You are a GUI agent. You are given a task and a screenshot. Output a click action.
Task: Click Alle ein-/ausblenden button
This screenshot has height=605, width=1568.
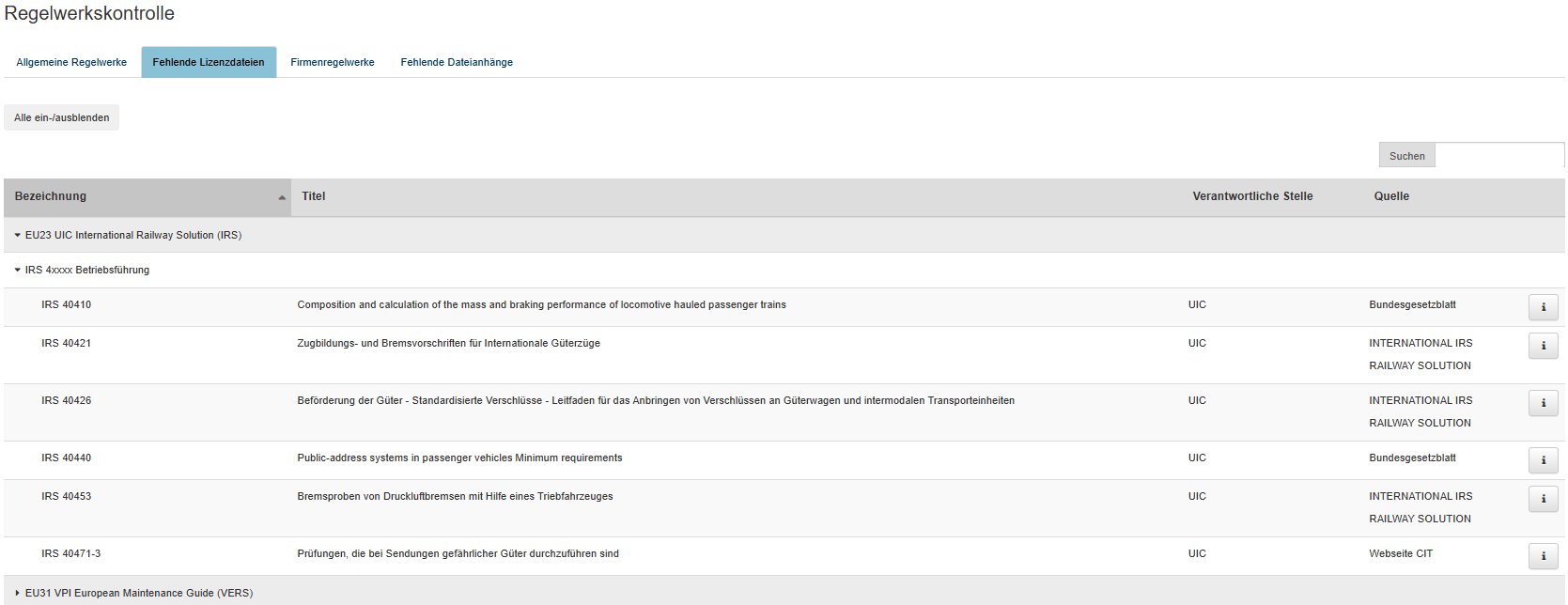tap(62, 118)
